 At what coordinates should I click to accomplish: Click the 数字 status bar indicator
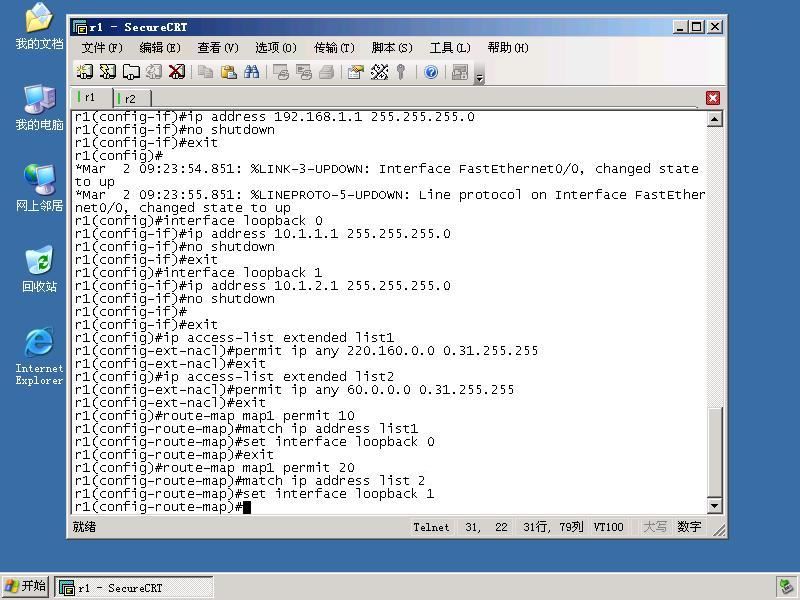[689, 527]
